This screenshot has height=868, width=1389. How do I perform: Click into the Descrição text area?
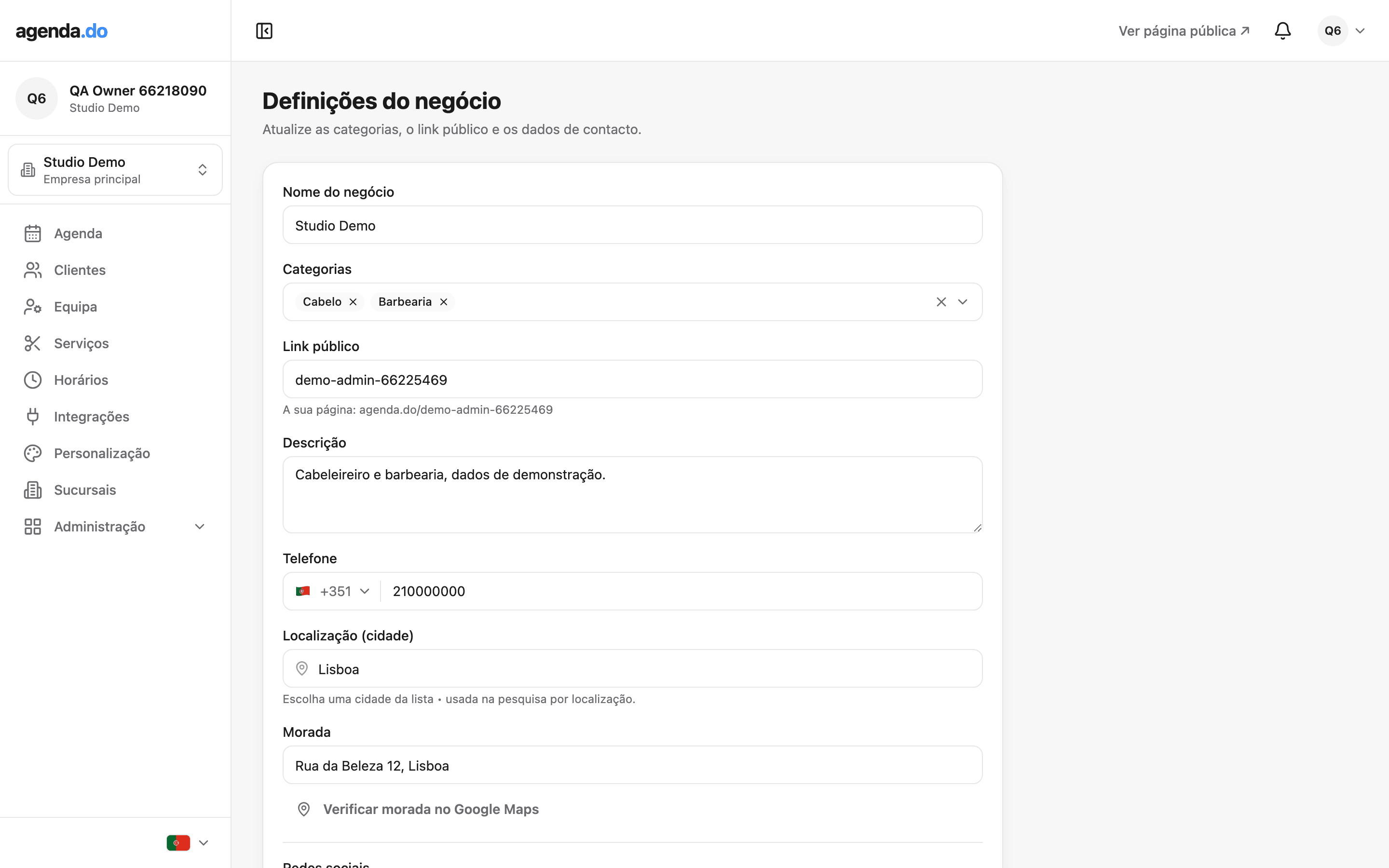632,495
